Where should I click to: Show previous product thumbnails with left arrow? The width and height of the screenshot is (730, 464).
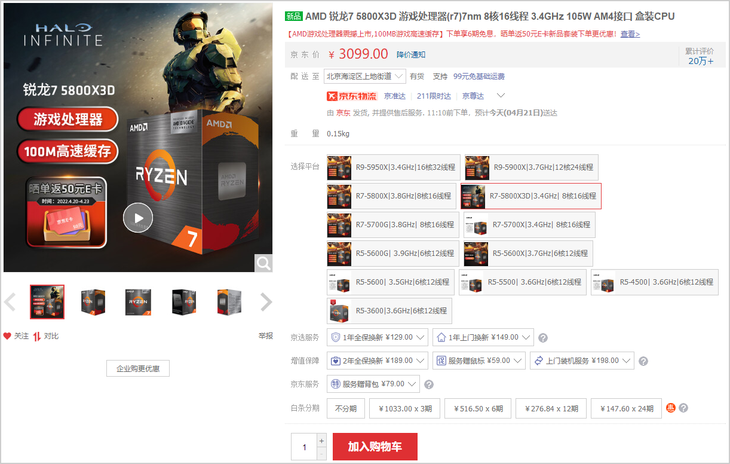click(x=10, y=301)
